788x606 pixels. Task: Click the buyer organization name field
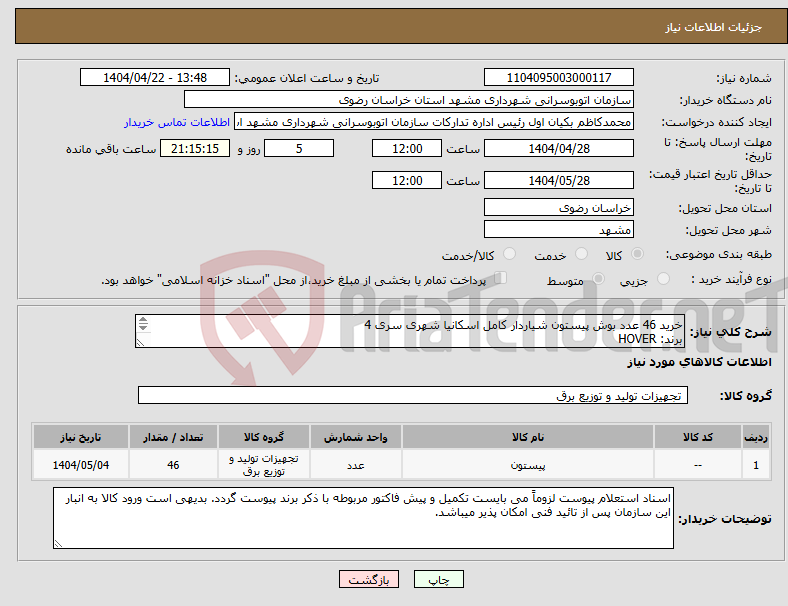409,99
